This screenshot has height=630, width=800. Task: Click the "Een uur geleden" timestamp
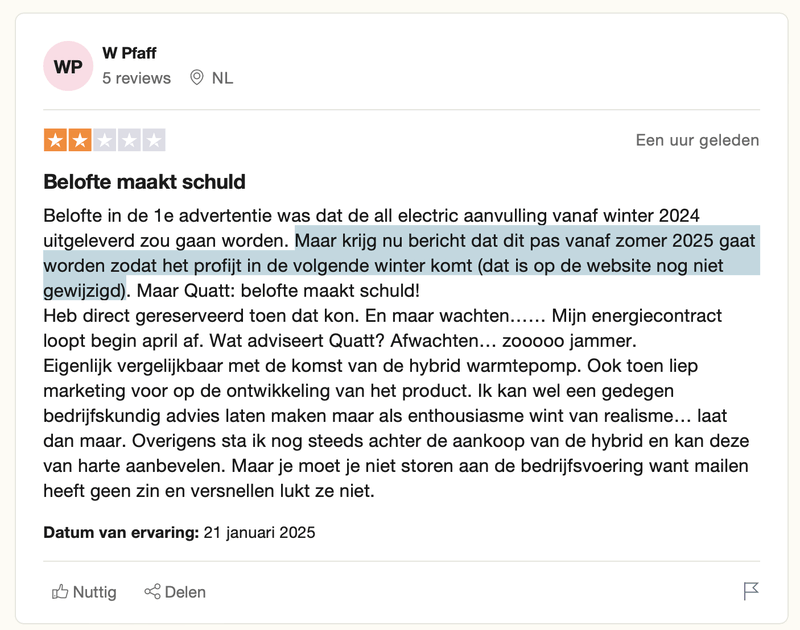(x=697, y=140)
